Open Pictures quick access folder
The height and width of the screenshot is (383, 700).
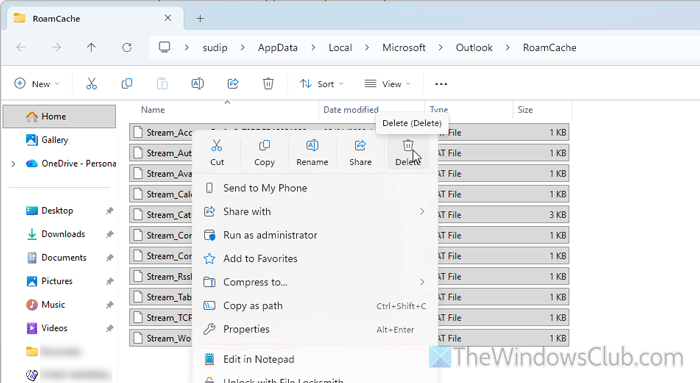pyautogui.click(x=57, y=281)
